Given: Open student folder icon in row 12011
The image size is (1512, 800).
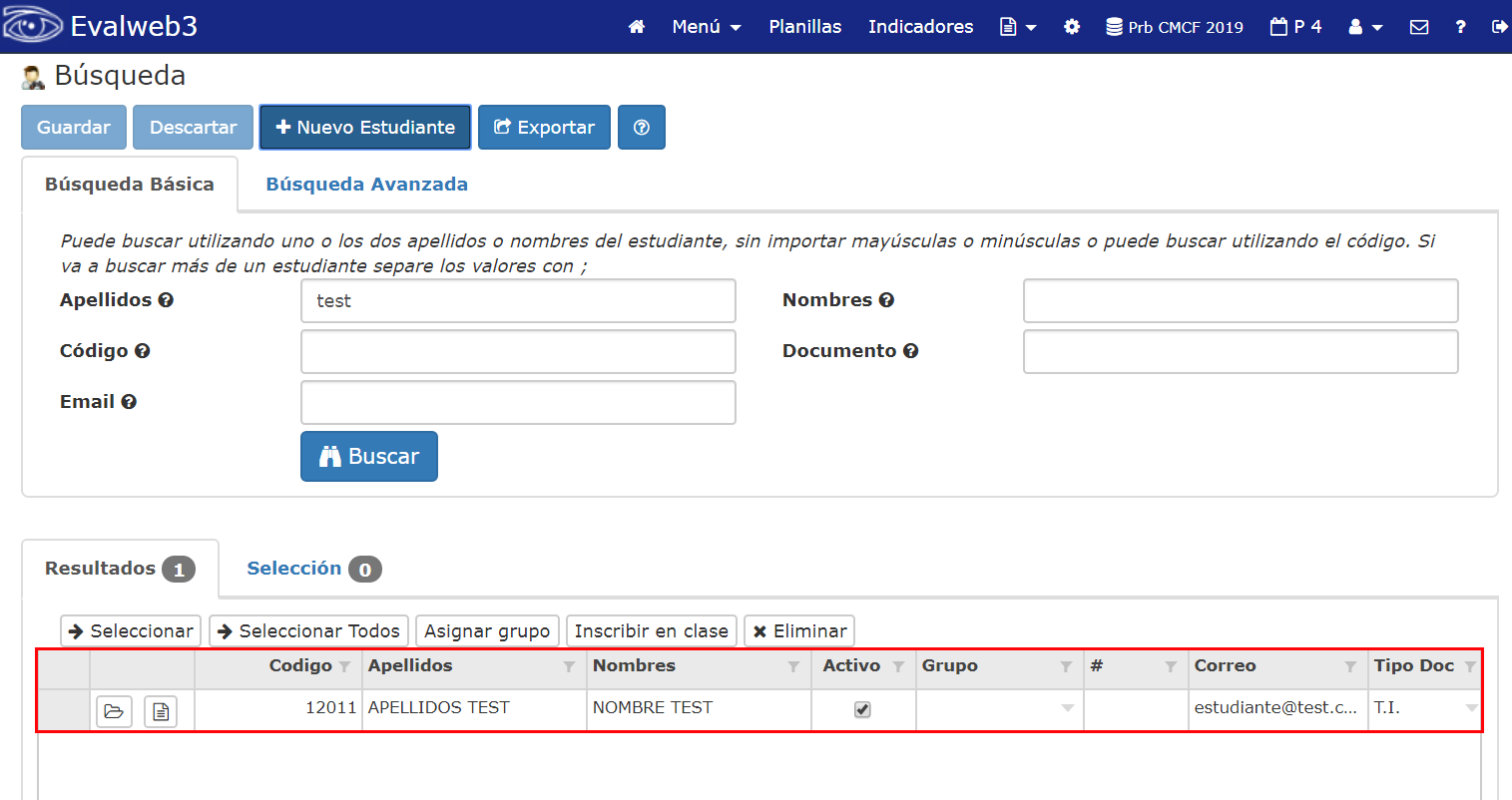Looking at the screenshot, I should (114, 711).
